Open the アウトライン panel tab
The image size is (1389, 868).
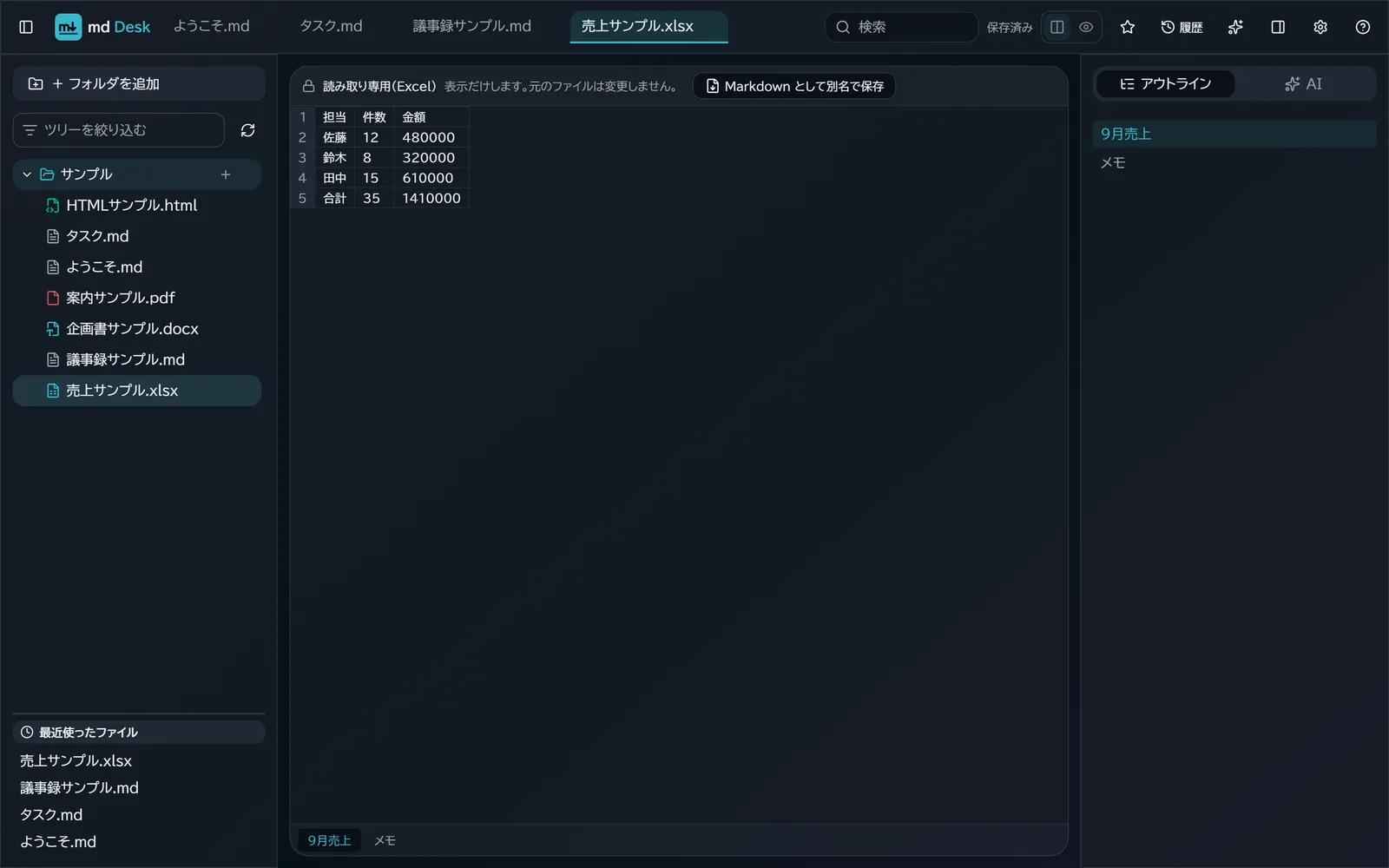click(x=1165, y=83)
